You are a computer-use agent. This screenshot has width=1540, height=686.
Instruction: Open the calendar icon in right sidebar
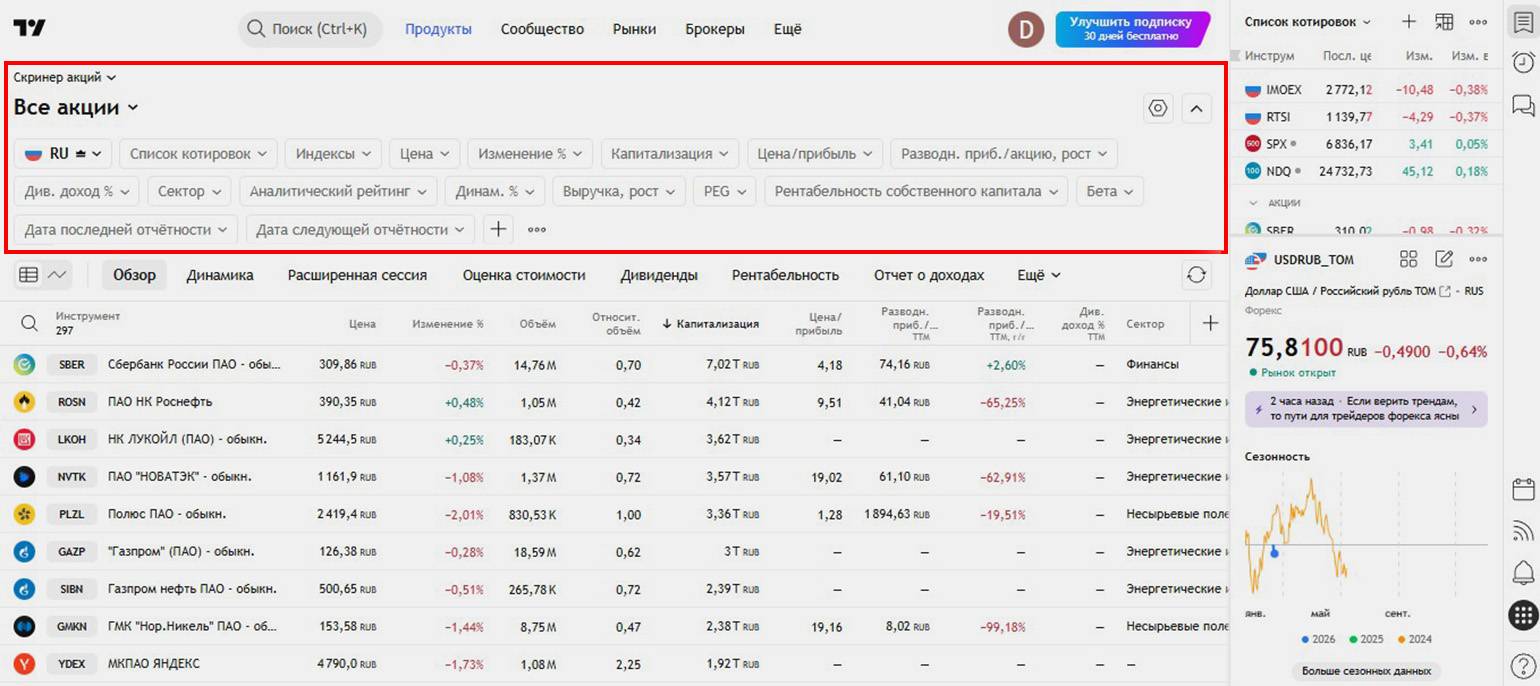click(x=1522, y=490)
